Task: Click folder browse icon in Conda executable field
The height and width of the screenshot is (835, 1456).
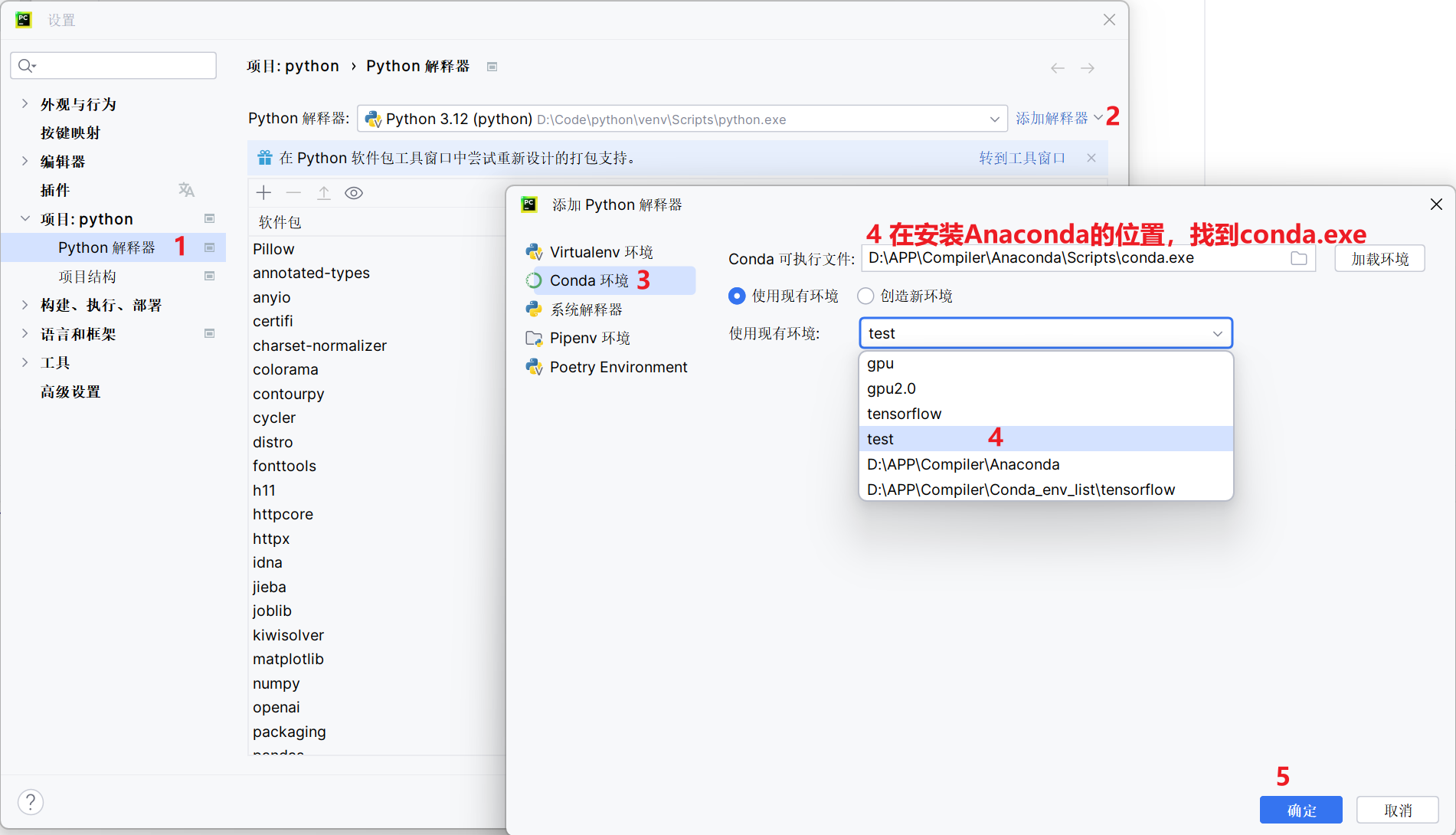Action: [x=1299, y=258]
